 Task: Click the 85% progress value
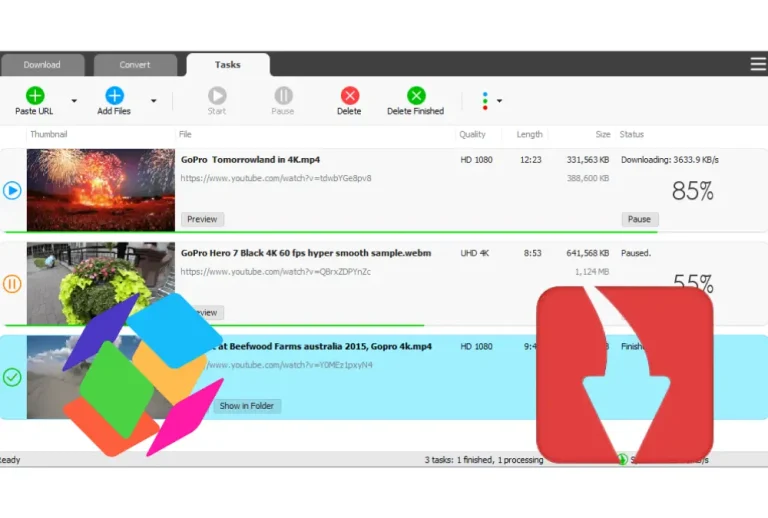click(x=692, y=191)
